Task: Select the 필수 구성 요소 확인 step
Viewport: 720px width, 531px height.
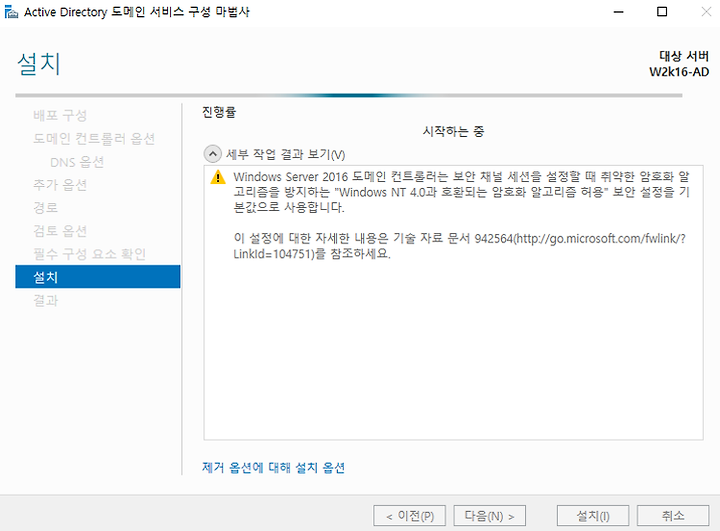Action: point(90,254)
